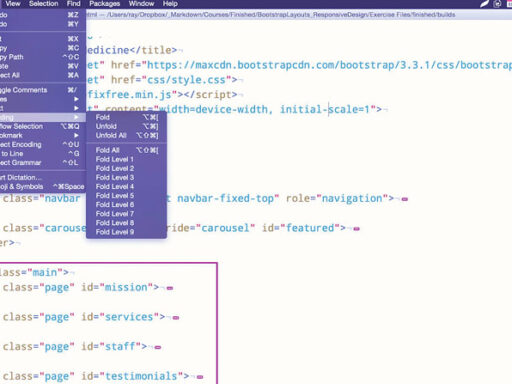Choose Reflow Selection in the Edit menu
Screen dimensions: 512x384
[43, 126]
